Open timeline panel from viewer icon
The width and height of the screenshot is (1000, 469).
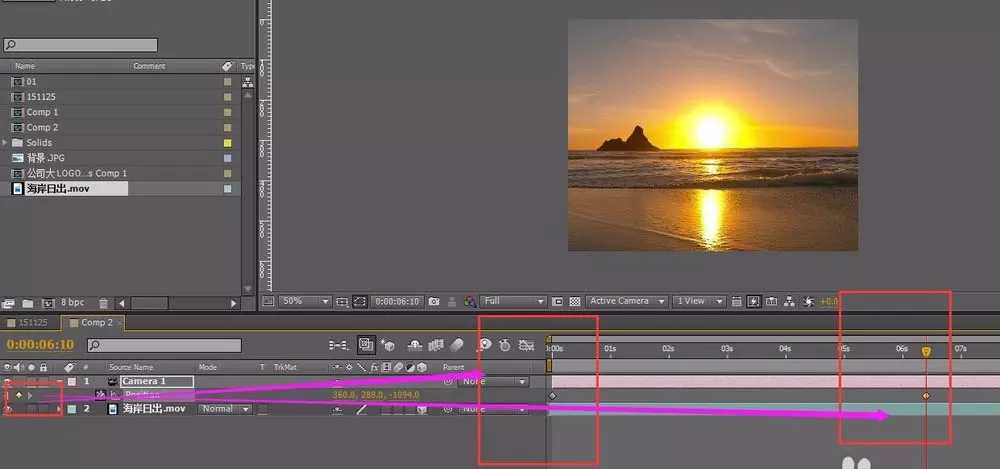[x=772, y=301]
